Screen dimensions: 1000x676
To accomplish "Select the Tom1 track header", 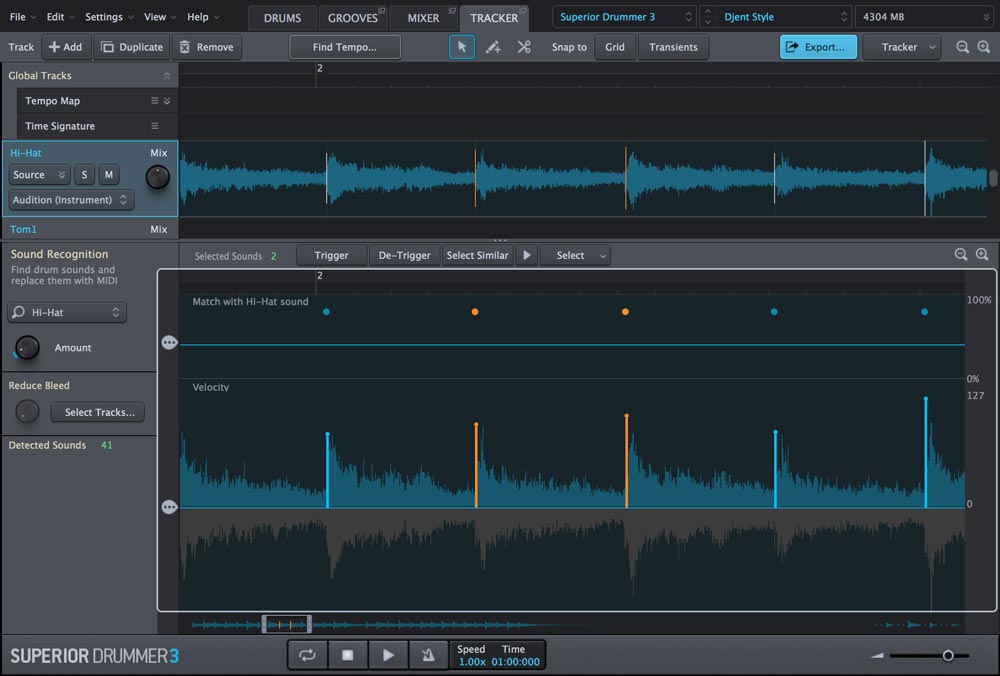I will pyautogui.click(x=89, y=229).
